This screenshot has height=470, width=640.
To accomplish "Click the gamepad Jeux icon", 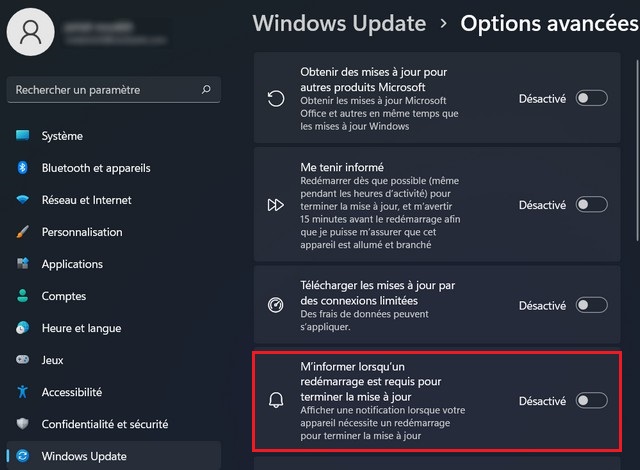I will pyautogui.click(x=22, y=360).
